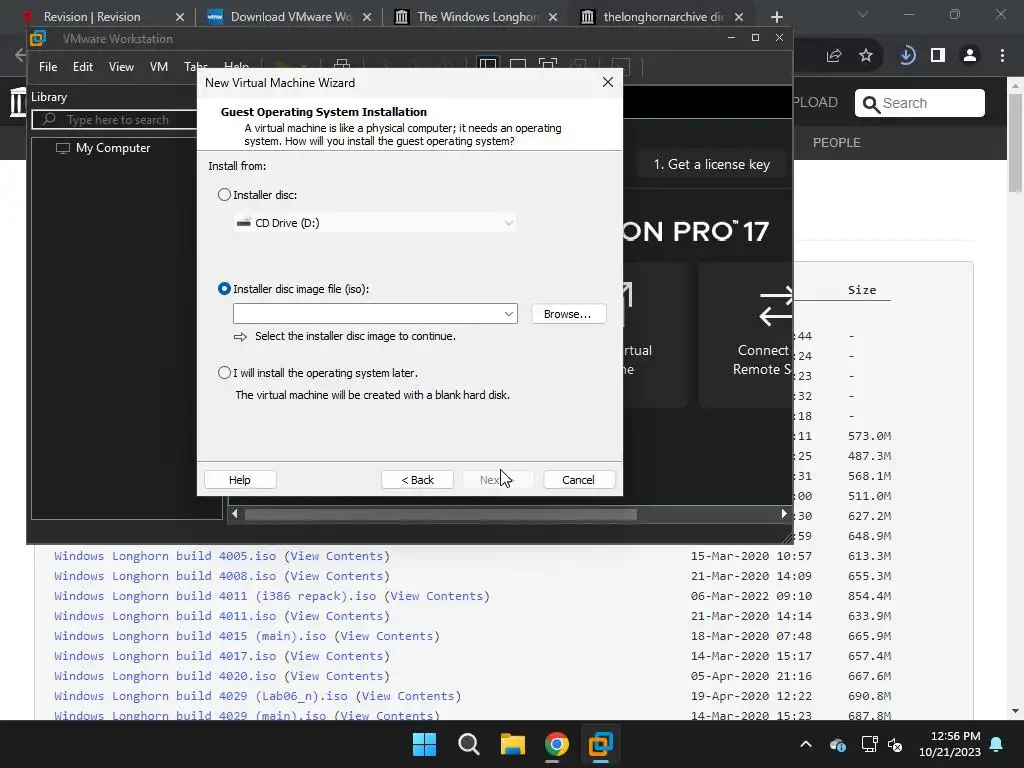Open the PEOPLE navigation item
This screenshot has height=768, width=1024.
837,142
